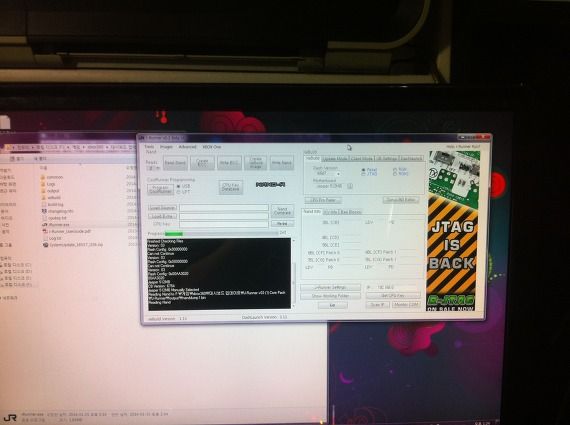Click the Create ECC button
The width and height of the screenshot is (570, 425).
(x=202, y=163)
